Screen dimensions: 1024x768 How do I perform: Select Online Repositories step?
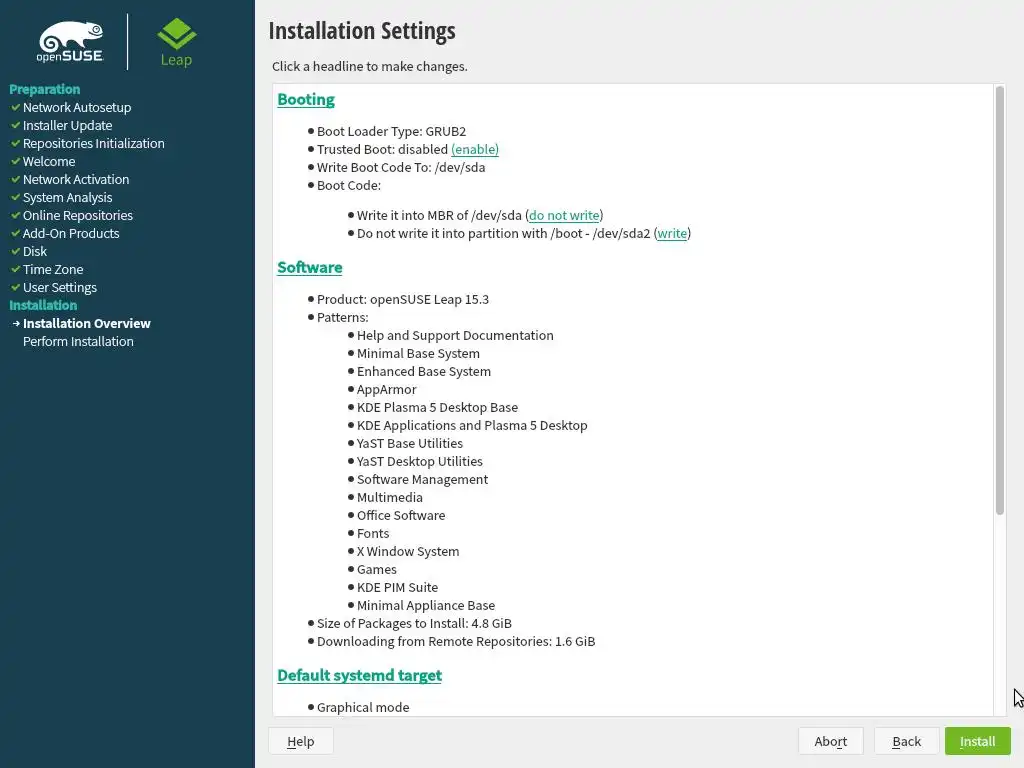[x=78, y=216]
